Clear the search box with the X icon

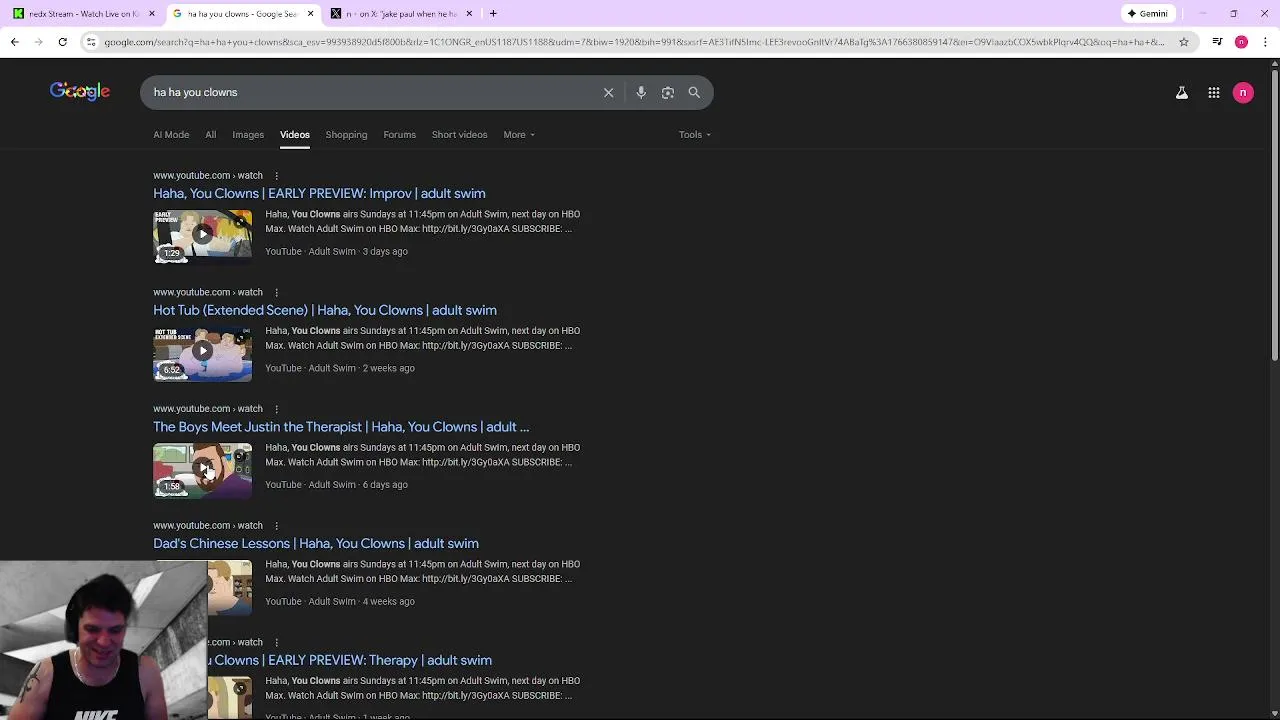tap(608, 92)
